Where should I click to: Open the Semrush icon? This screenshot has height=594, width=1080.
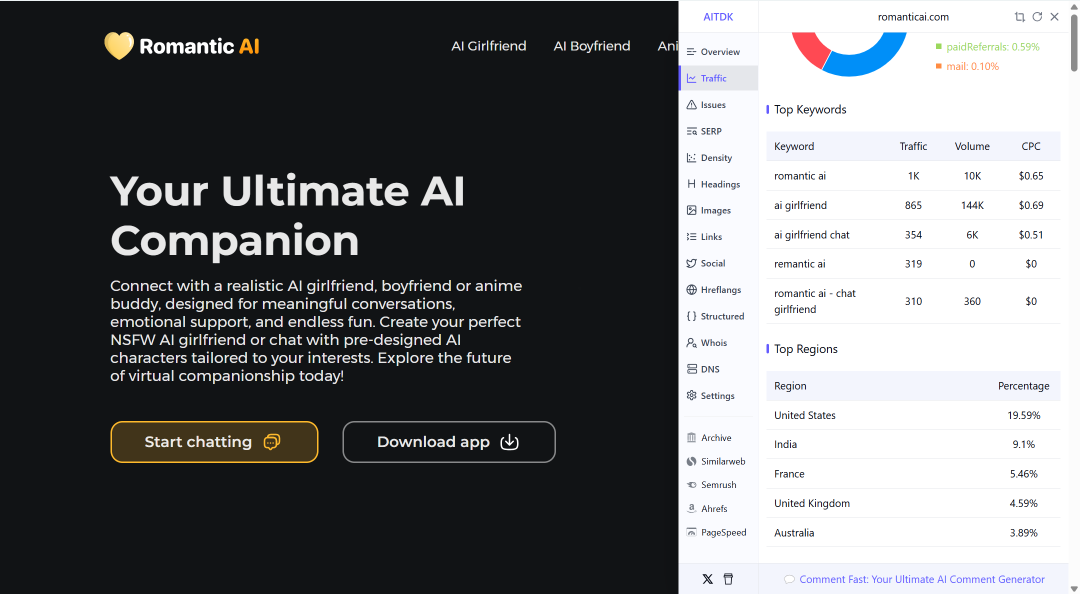click(692, 485)
